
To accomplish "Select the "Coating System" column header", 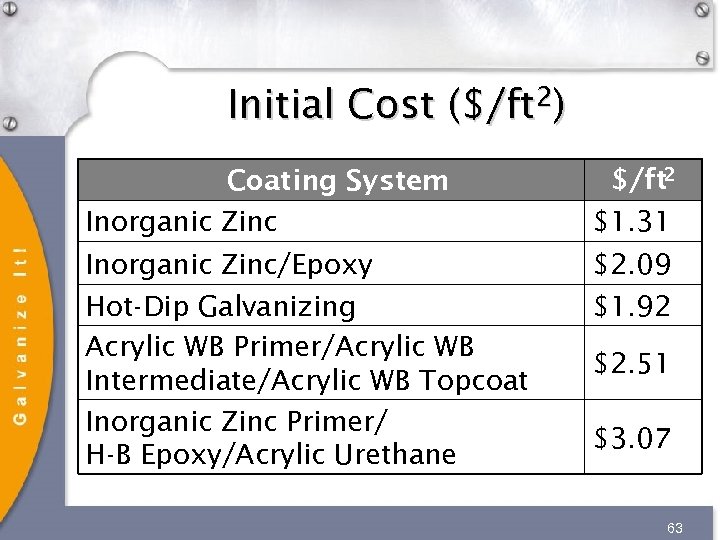I will point(337,181).
